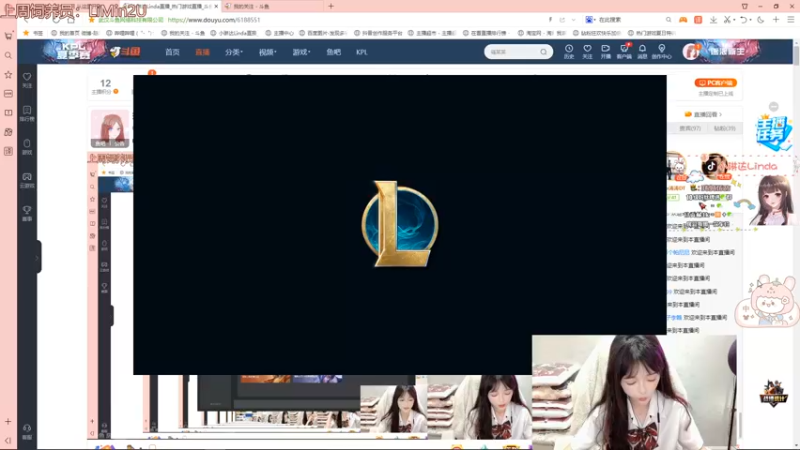This screenshot has height=450, width=800.
Task: Open 视频 dropdown in Douyu navigation
Action: 267,52
